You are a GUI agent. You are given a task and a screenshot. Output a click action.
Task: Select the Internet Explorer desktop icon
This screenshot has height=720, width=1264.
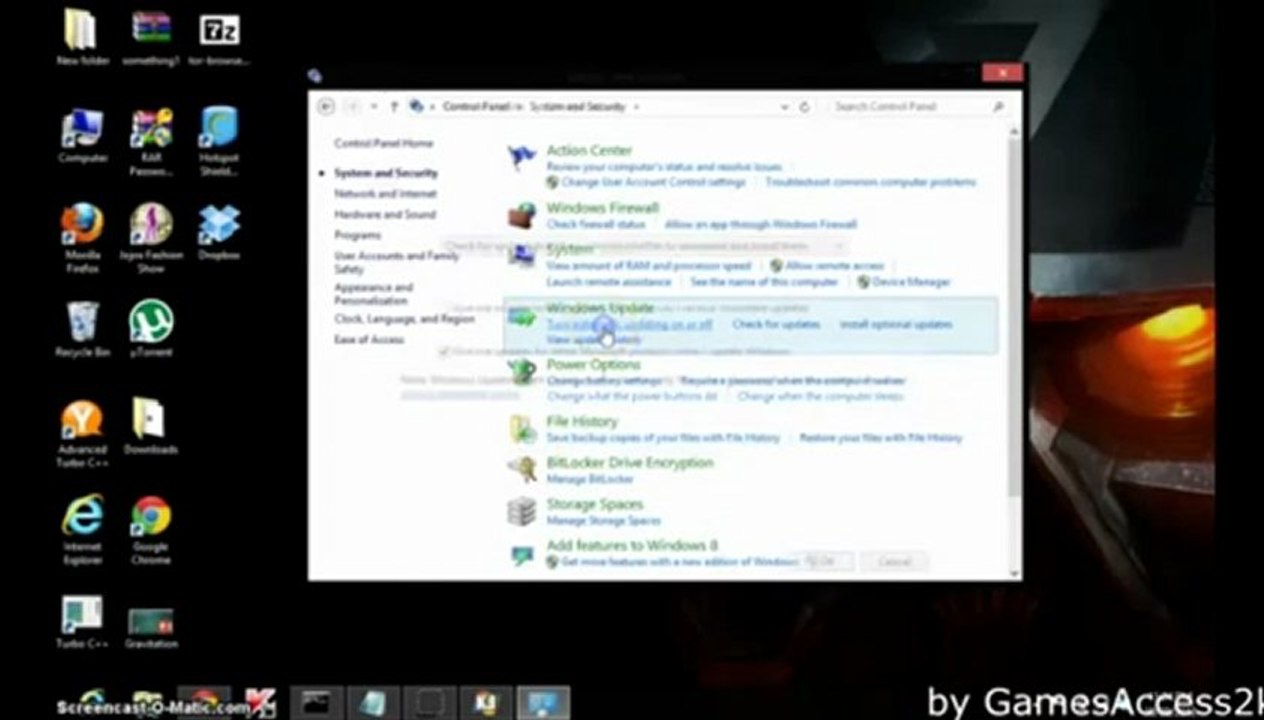pyautogui.click(x=83, y=530)
